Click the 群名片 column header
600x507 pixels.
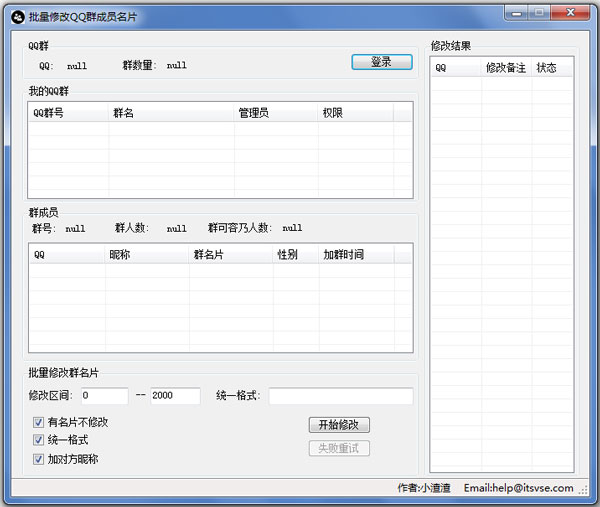pyautogui.click(x=230, y=255)
